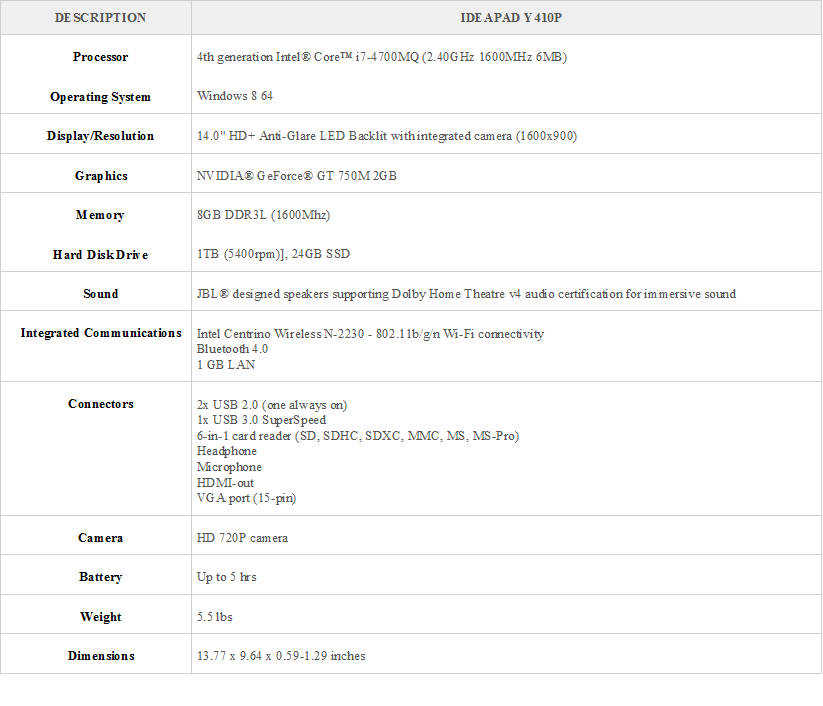
Task: Click the HDMI-out connector entry
Action: (x=225, y=483)
